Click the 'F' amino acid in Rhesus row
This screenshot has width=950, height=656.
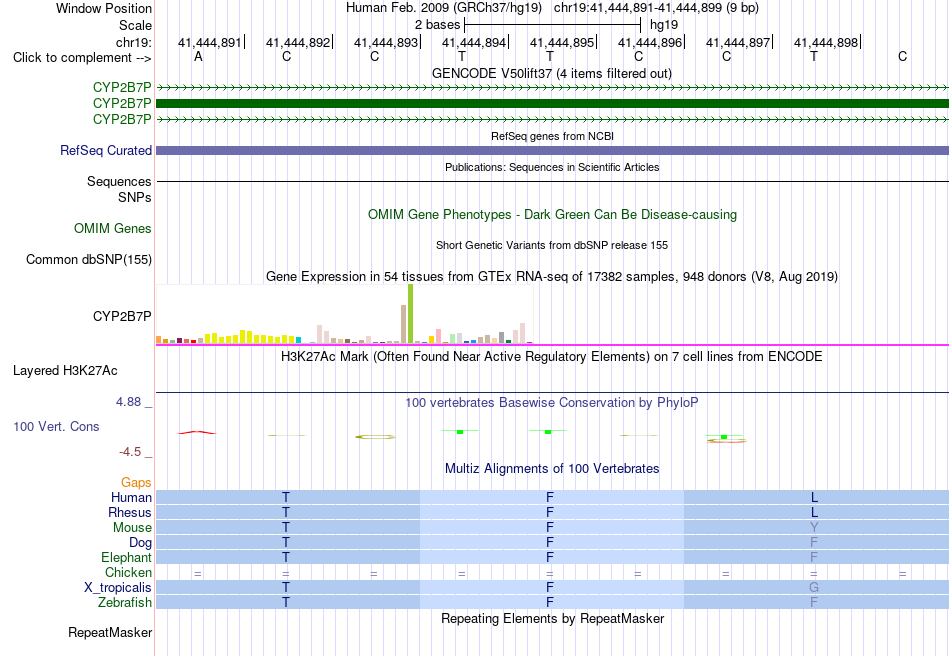550,512
